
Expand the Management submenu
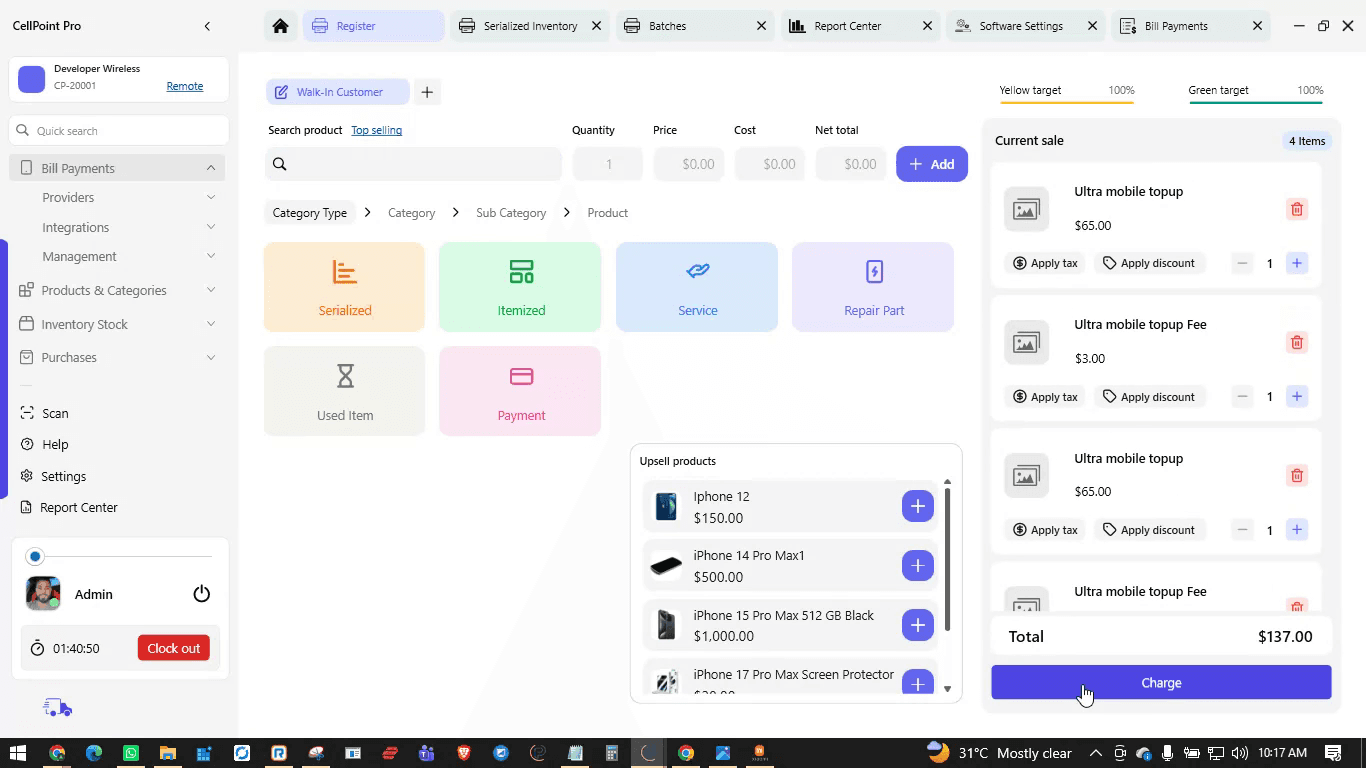pyautogui.click(x=211, y=256)
